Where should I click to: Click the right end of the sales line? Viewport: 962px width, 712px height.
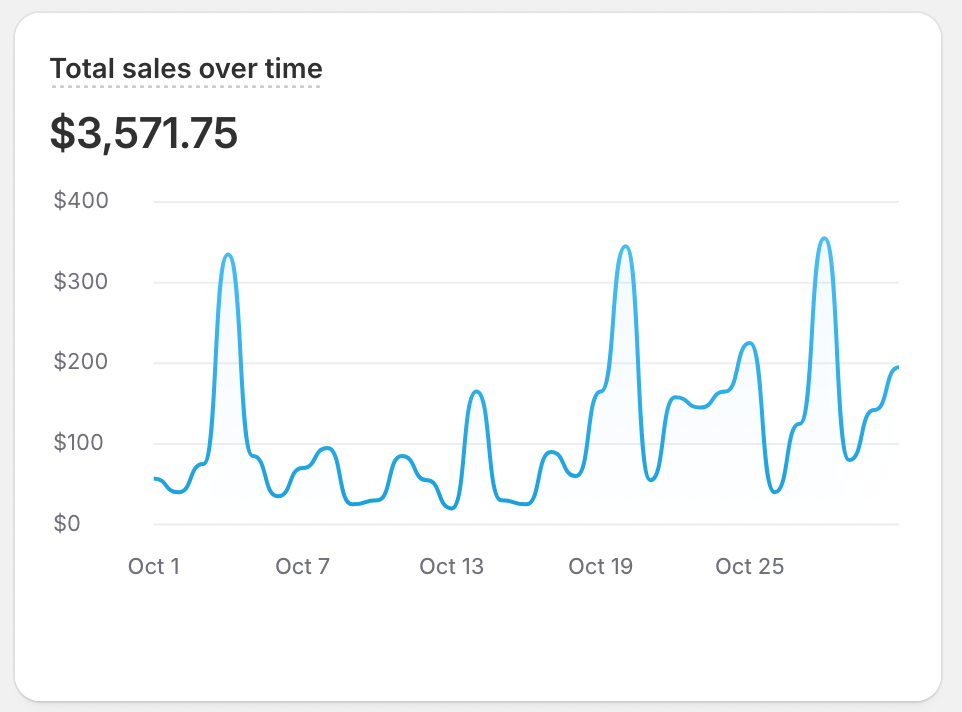pyautogui.click(x=897, y=368)
